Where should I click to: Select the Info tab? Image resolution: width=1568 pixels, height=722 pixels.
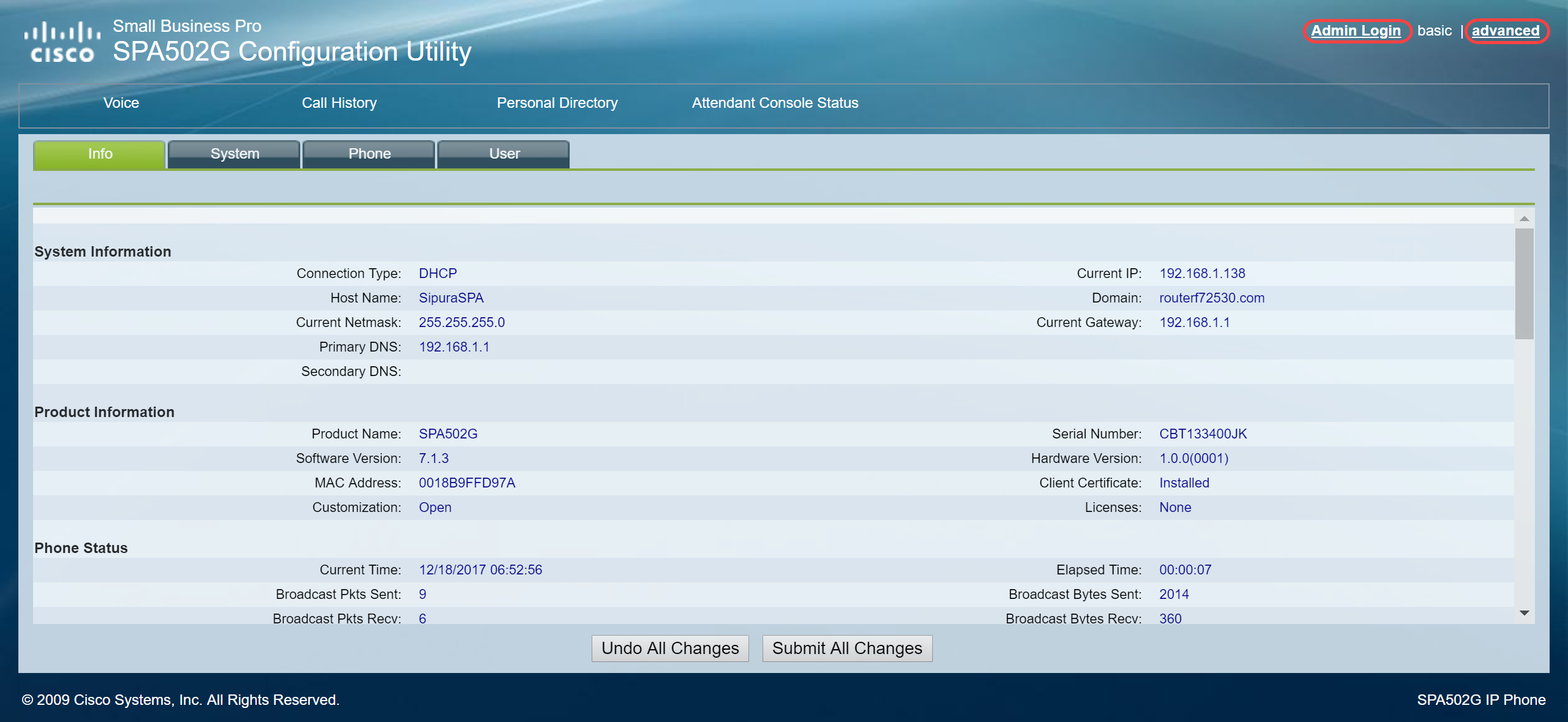pos(100,154)
